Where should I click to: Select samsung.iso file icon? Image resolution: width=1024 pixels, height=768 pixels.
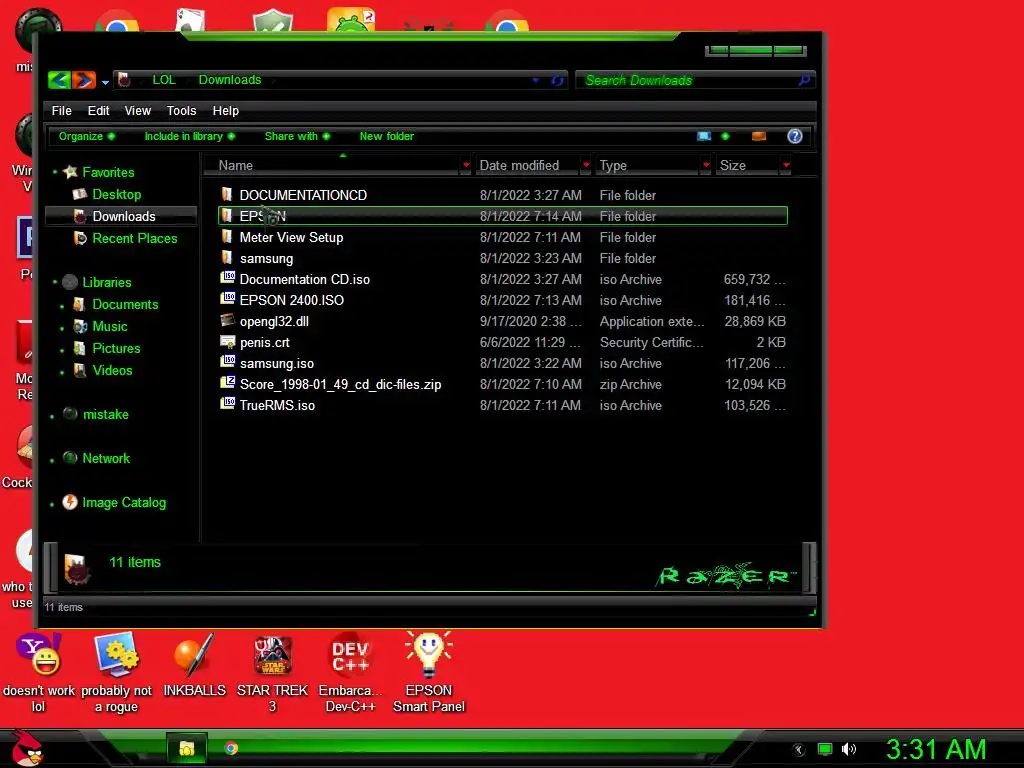pos(227,362)
